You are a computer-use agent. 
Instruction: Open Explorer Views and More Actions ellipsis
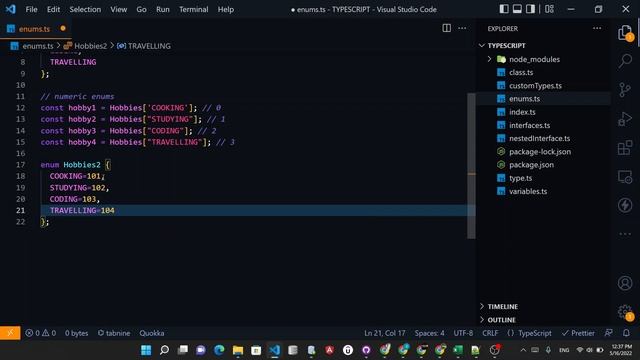(x=597, y=28)
